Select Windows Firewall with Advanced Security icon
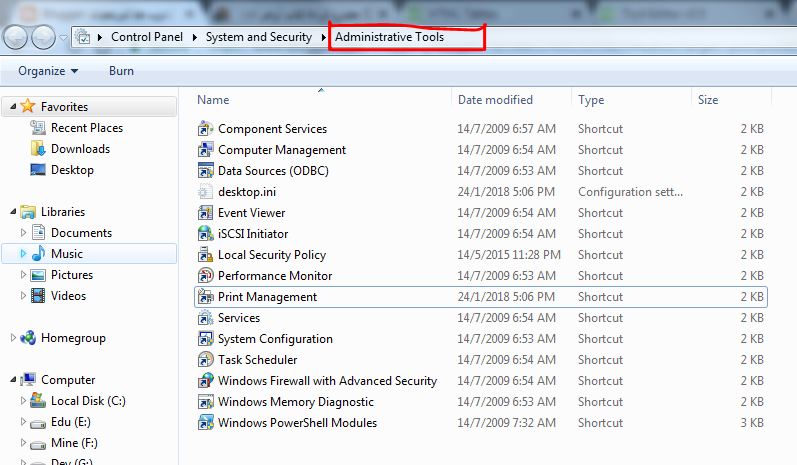797x465 pixels. (x=205, y=381)
